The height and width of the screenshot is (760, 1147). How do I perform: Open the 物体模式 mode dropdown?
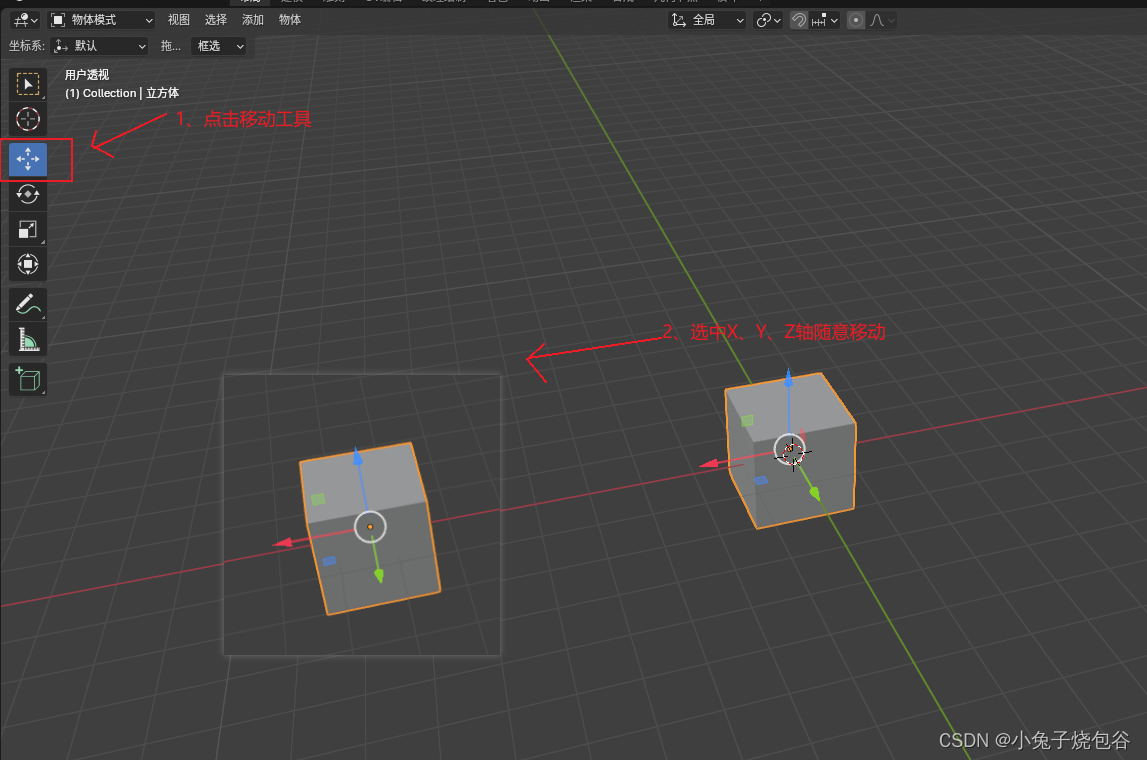[102, 20]
